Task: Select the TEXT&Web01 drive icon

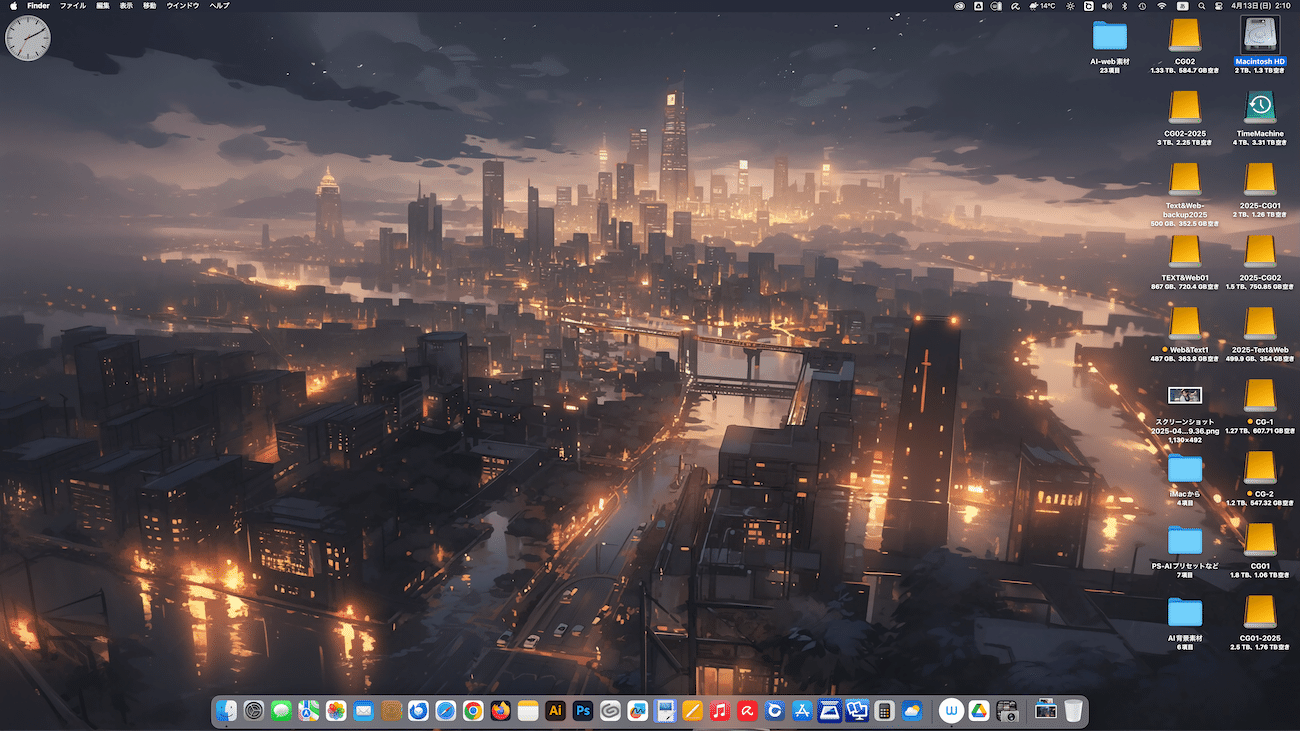Action: coord(1185,252)
